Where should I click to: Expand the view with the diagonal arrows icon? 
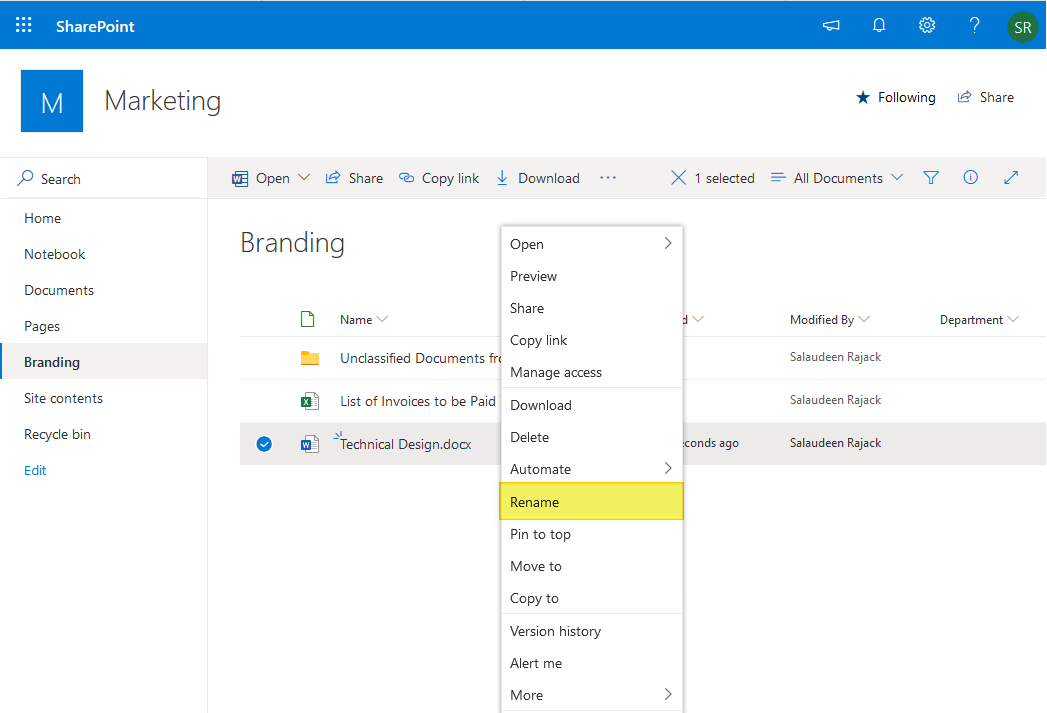coord(1010,177)
